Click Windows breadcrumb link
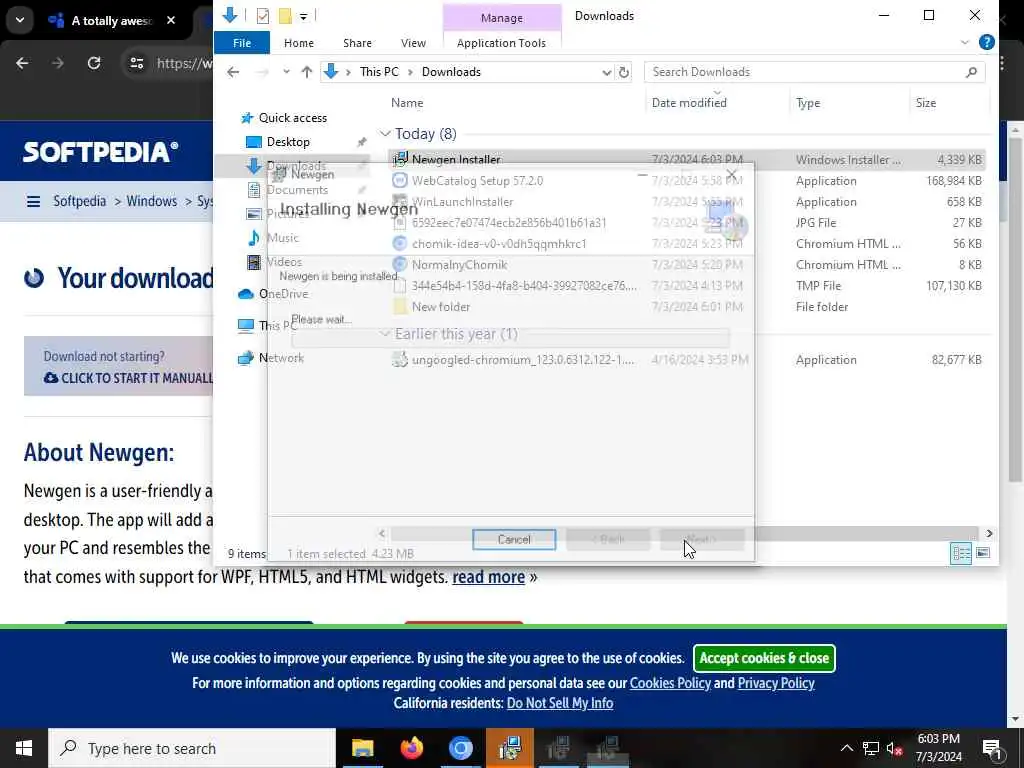1024x768 pixels. click(152, 201)
